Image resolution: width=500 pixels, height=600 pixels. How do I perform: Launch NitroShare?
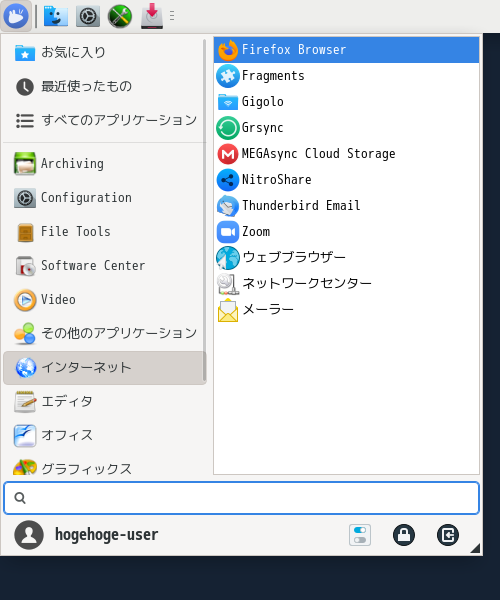coord(346,180)
